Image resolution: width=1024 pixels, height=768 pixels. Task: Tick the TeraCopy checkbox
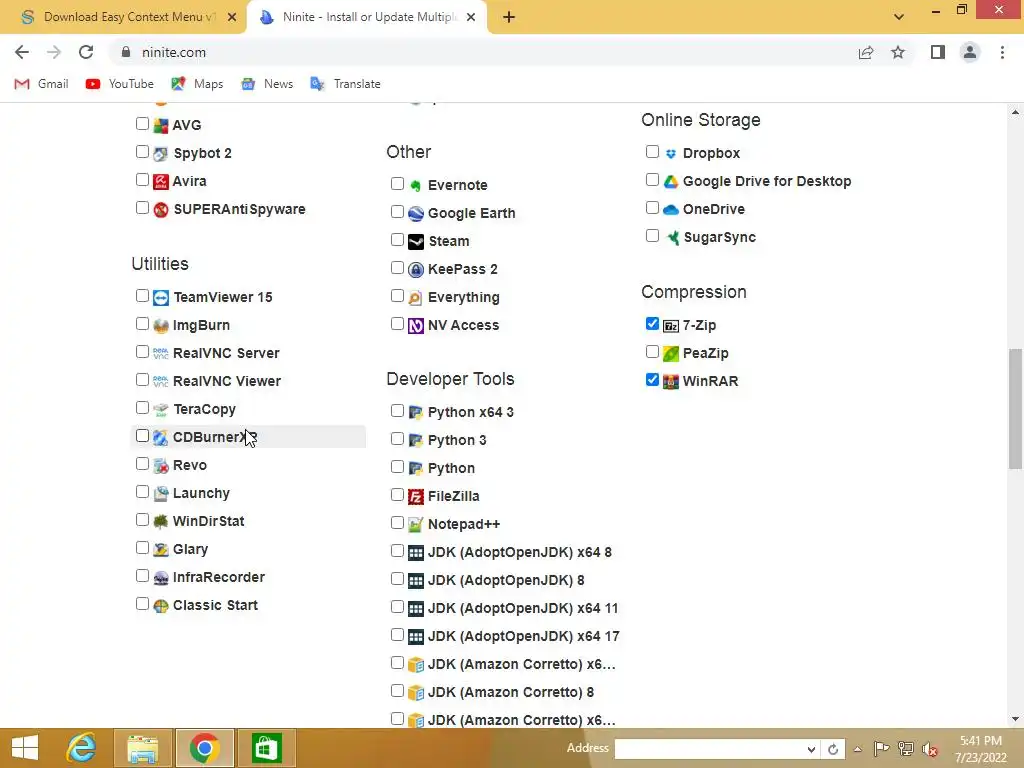[142, 408]
